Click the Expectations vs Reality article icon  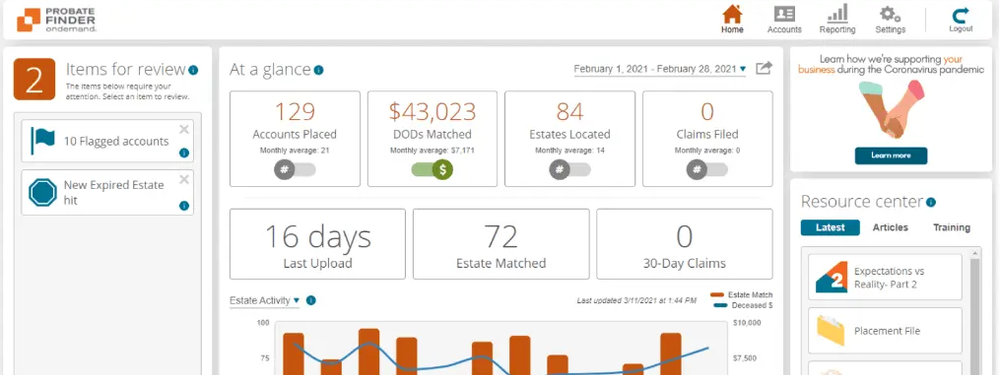click(831, 277)
